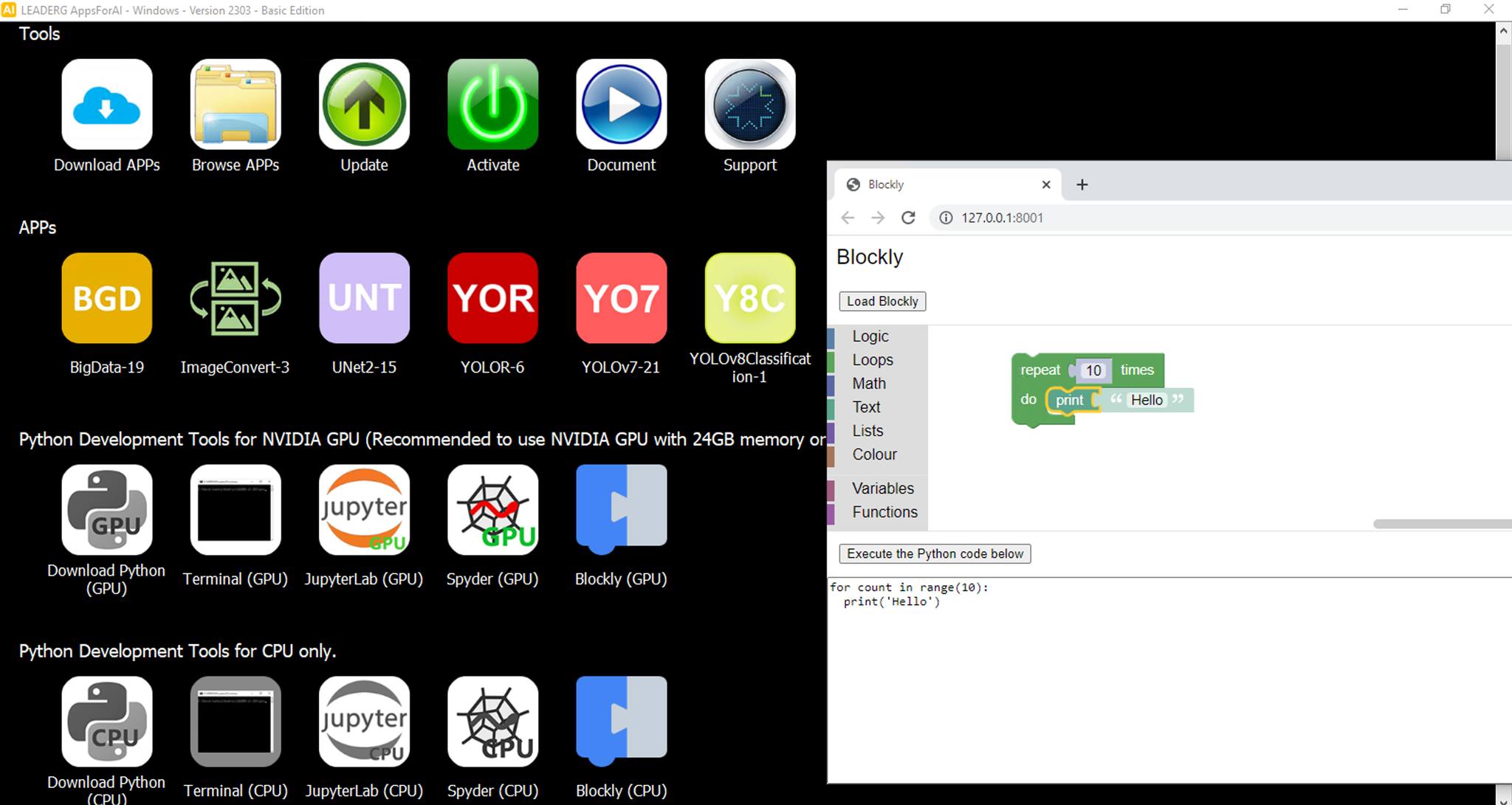Click the Load Blockly button
Screen dimensions: 1512x805
click(882, 301)
